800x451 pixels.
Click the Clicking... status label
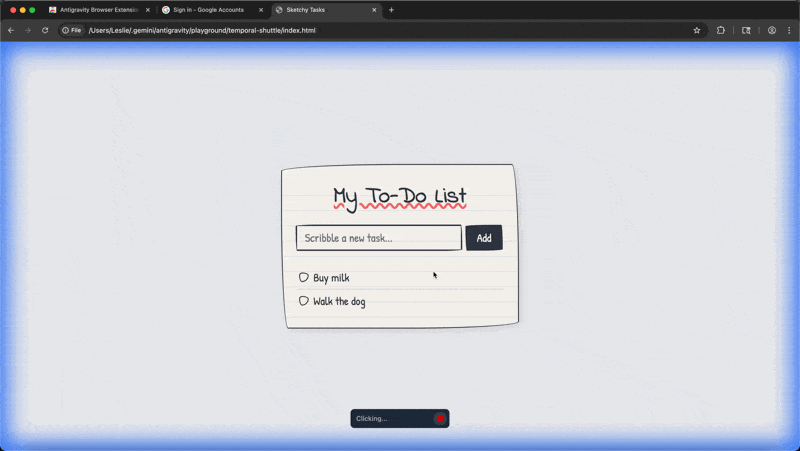tap(371, 418)
